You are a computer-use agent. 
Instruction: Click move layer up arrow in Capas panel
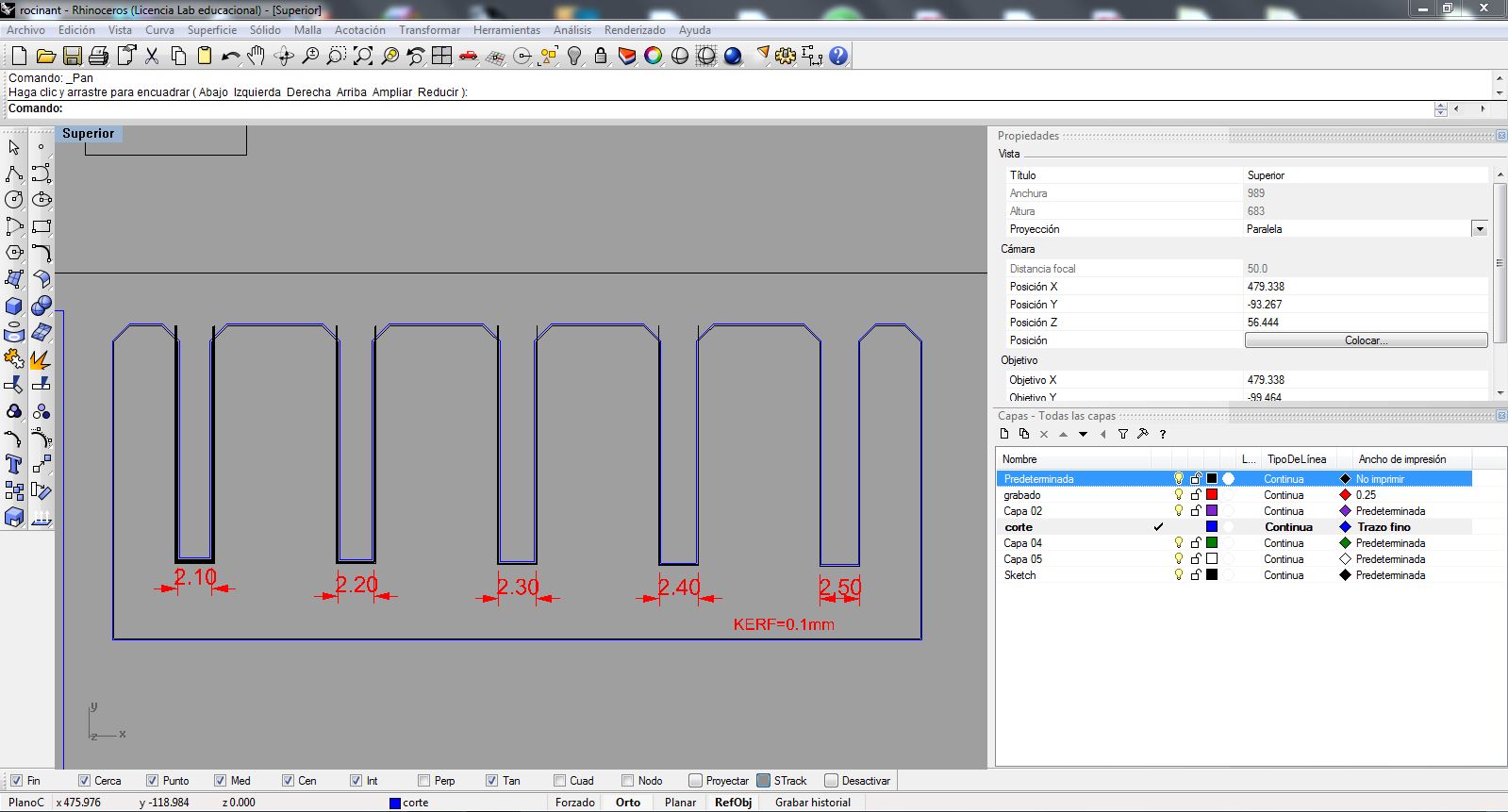coord(1063,434)
